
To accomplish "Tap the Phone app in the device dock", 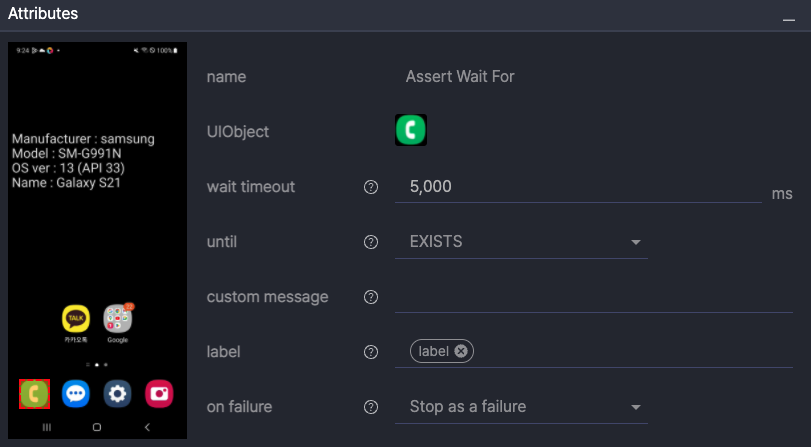I will click(34, 394).
